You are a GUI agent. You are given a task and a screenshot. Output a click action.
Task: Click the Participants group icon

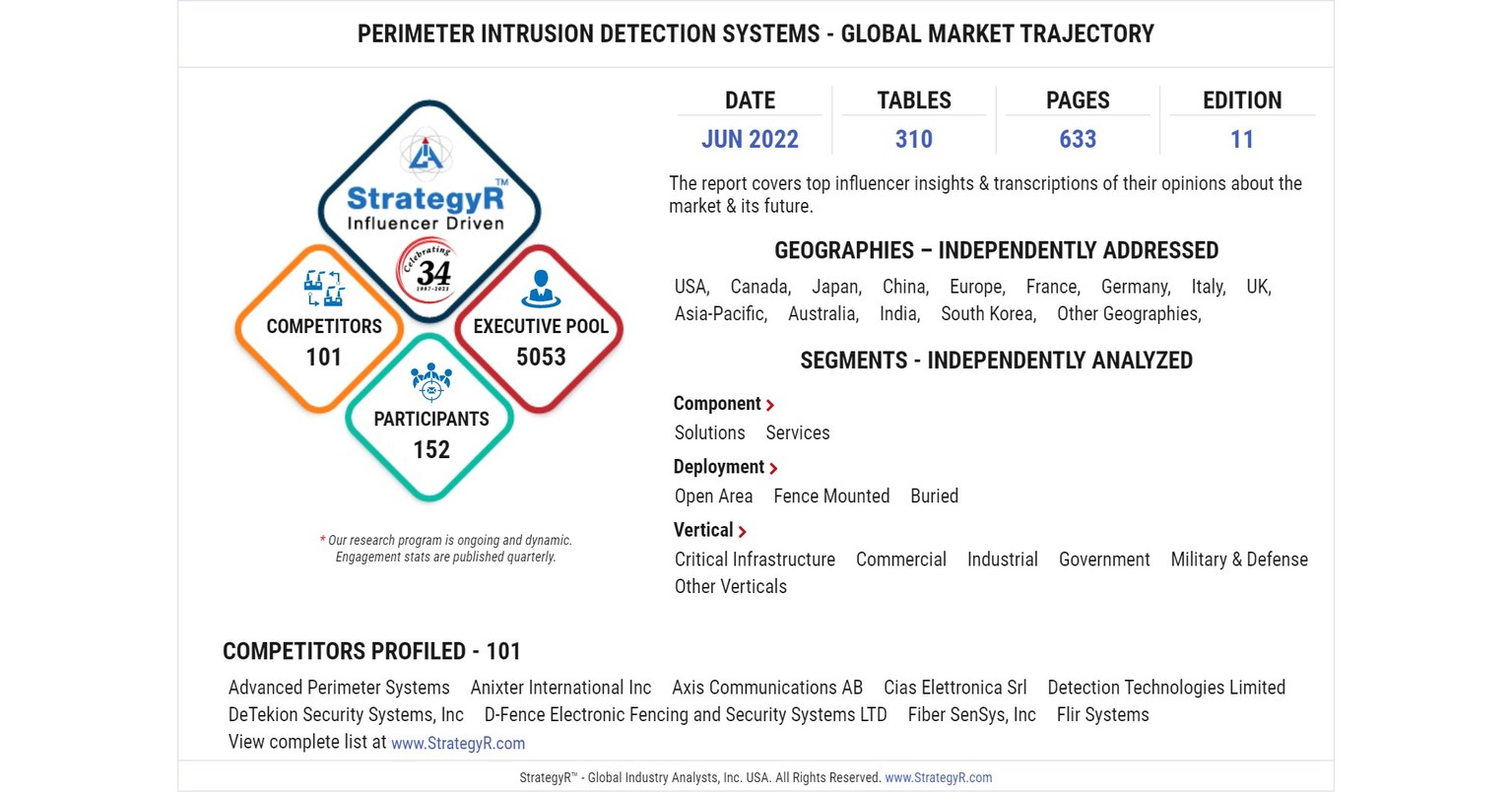pyautogui.click(x=430, y=383)
